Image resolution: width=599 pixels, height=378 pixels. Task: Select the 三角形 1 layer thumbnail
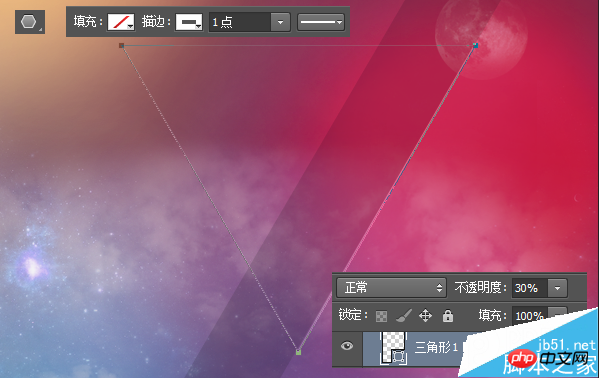393,348
